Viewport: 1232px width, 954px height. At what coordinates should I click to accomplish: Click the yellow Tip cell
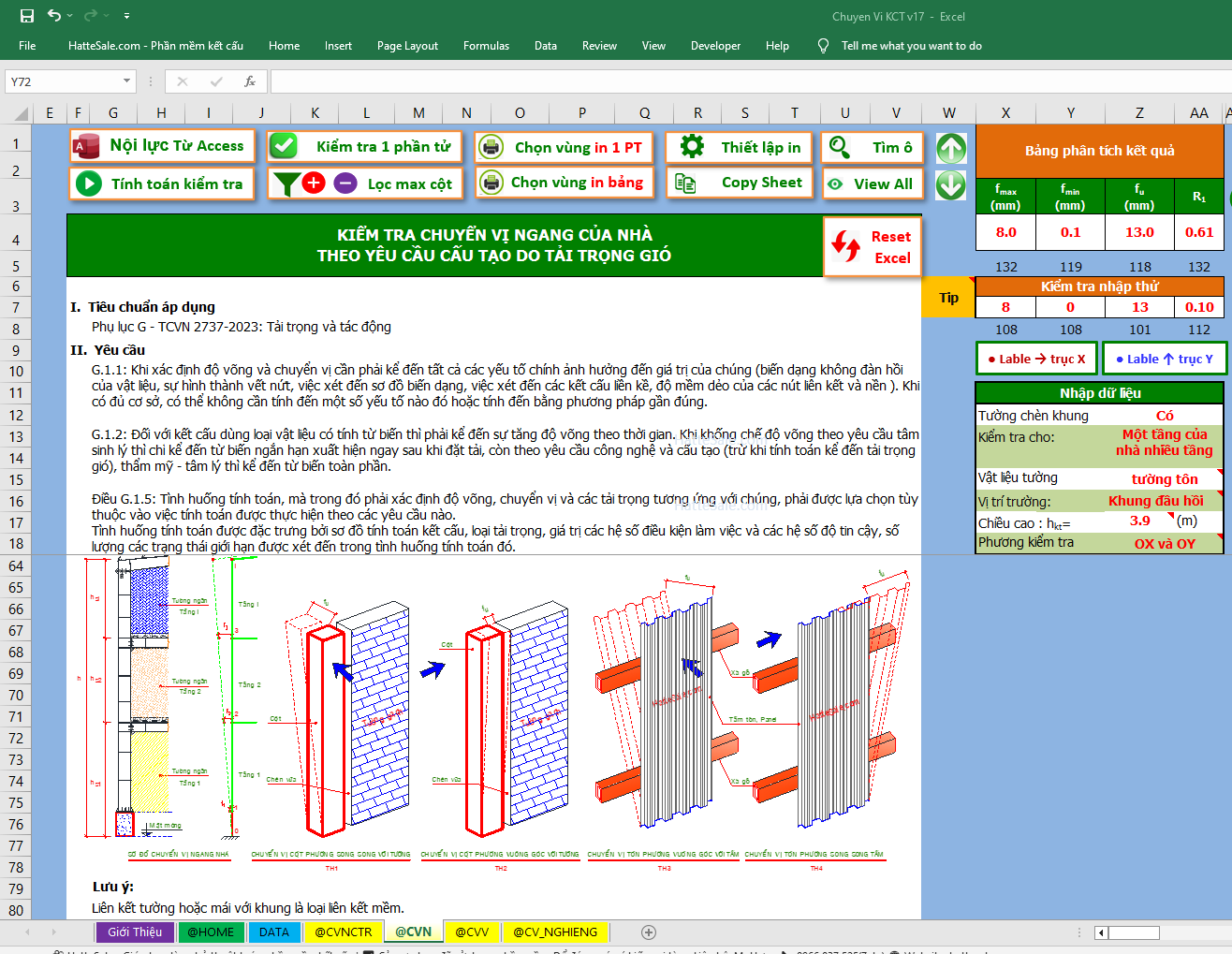[948, 298]
